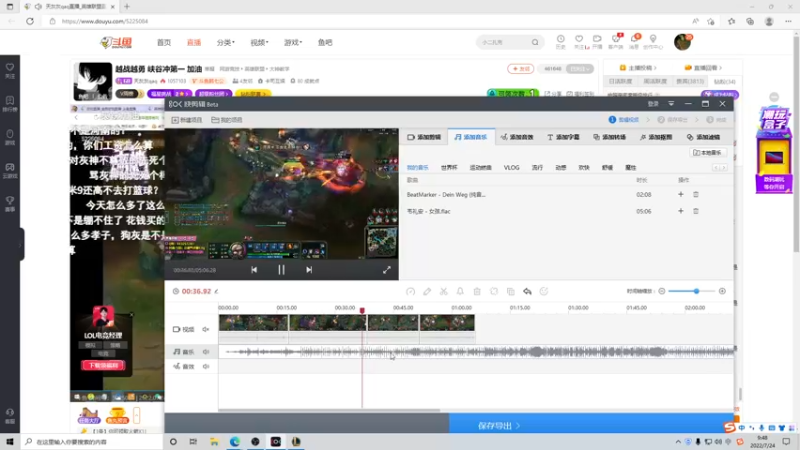
Task: Click the redo icon in timeline toolbar
Action: pyautogui.click(x=544, y=291)
